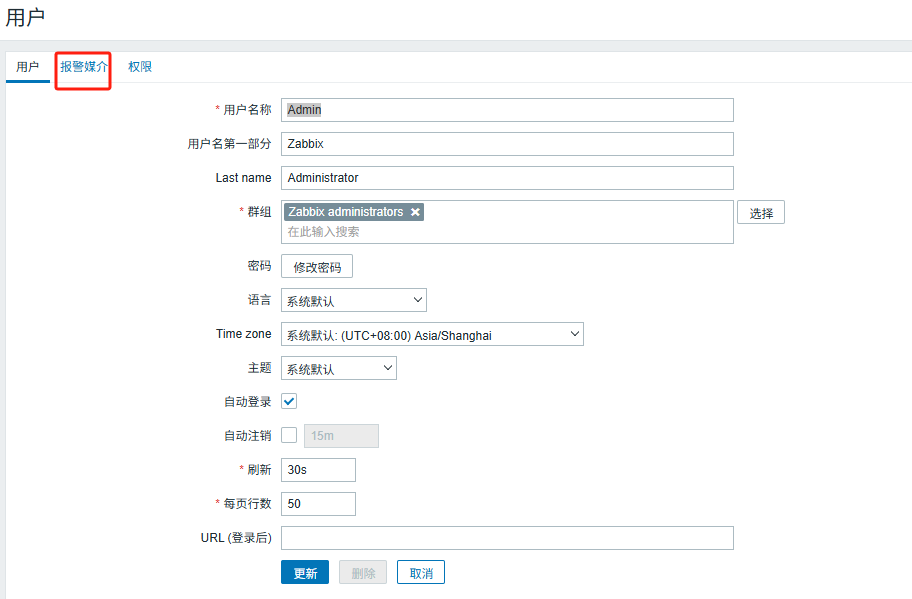Uncheck the 自动登录 checkbox
912x599 pixels.
(x=289, y=401)
